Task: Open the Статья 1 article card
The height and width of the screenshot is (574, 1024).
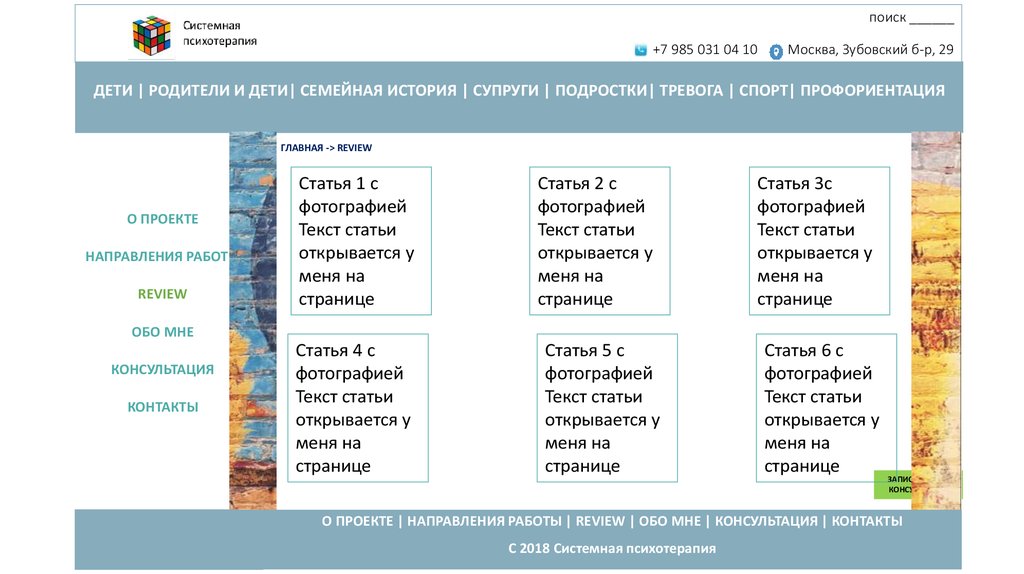Action: [x=361, y=241]
